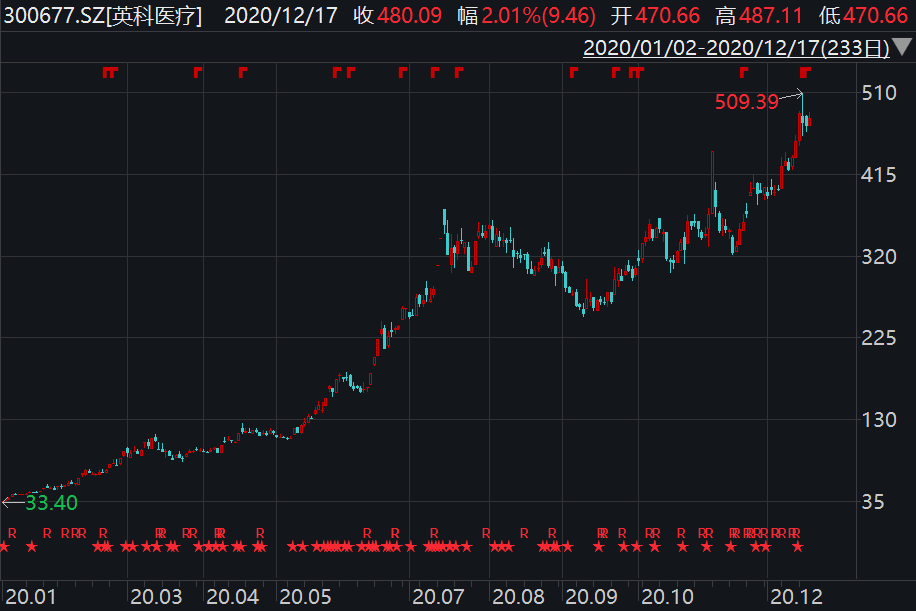Click the 510 tick on price axis
916x611 pixels.
coord(878,93)
